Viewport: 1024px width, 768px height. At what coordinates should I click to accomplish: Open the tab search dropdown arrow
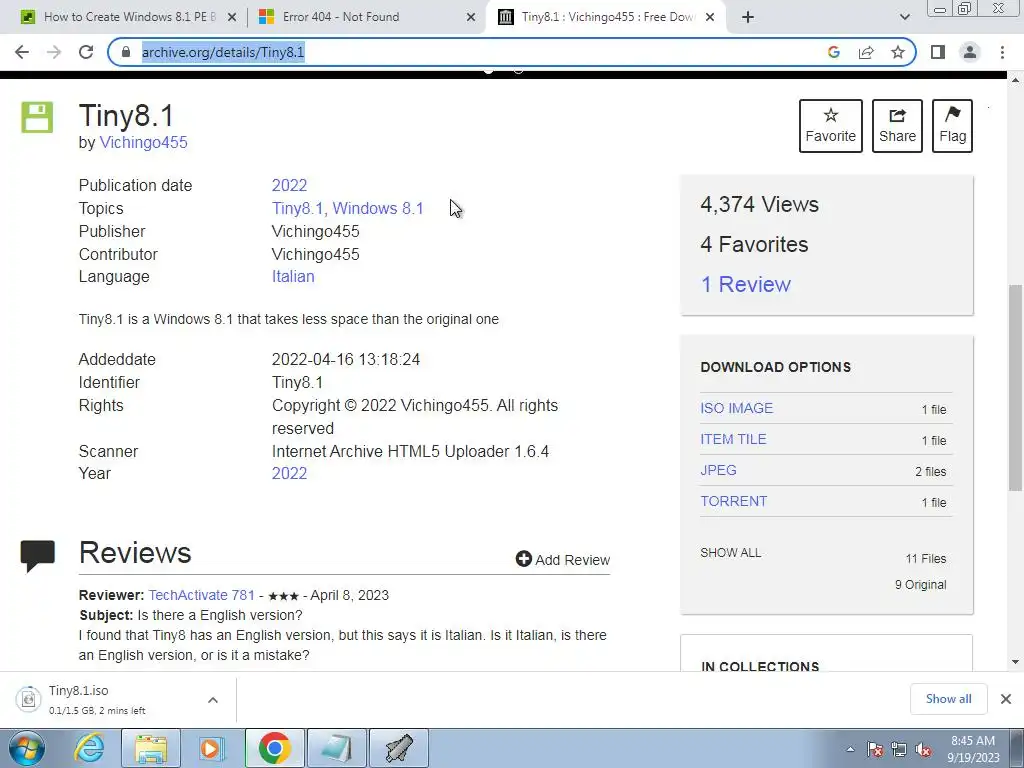pyautogui.click(x=904, y=17)
